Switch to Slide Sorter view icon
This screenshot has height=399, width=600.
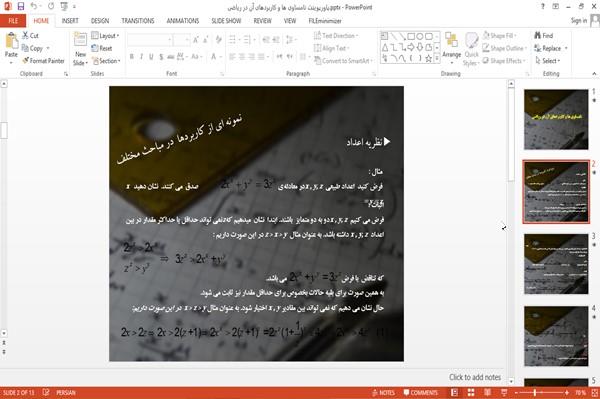pyautogui.click(x=471, y=392)
